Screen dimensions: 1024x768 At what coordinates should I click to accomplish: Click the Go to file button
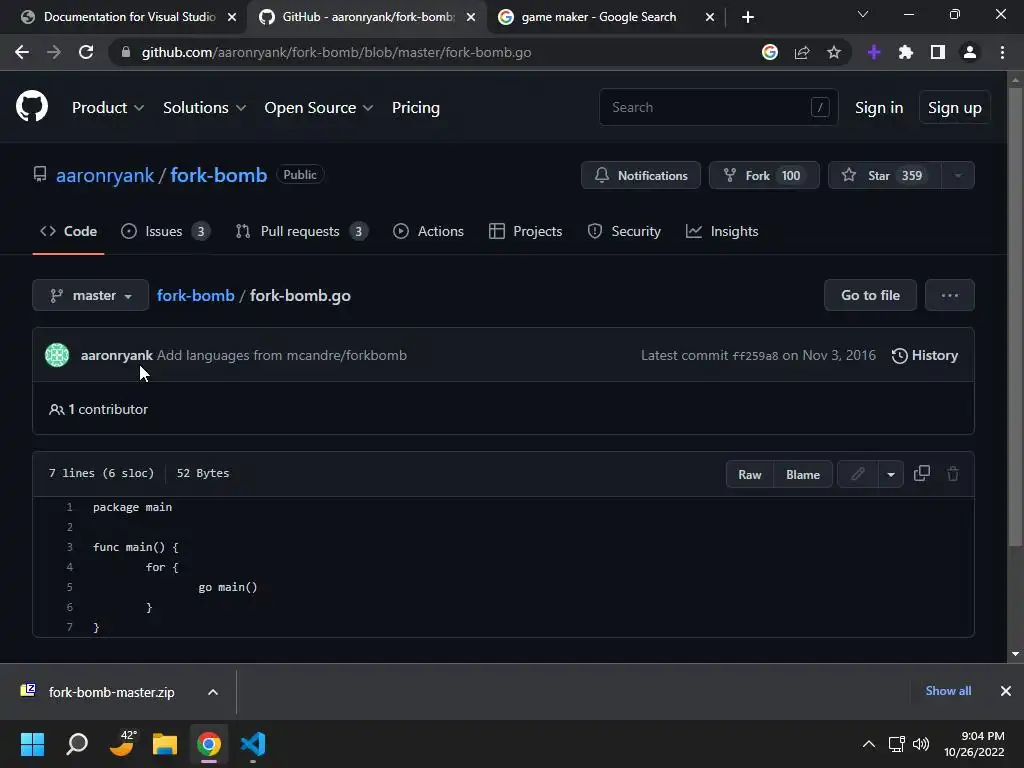coord(871,295)
